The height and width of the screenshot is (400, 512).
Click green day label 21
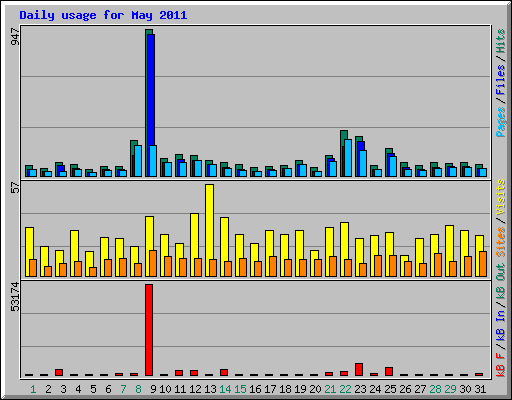330,389
